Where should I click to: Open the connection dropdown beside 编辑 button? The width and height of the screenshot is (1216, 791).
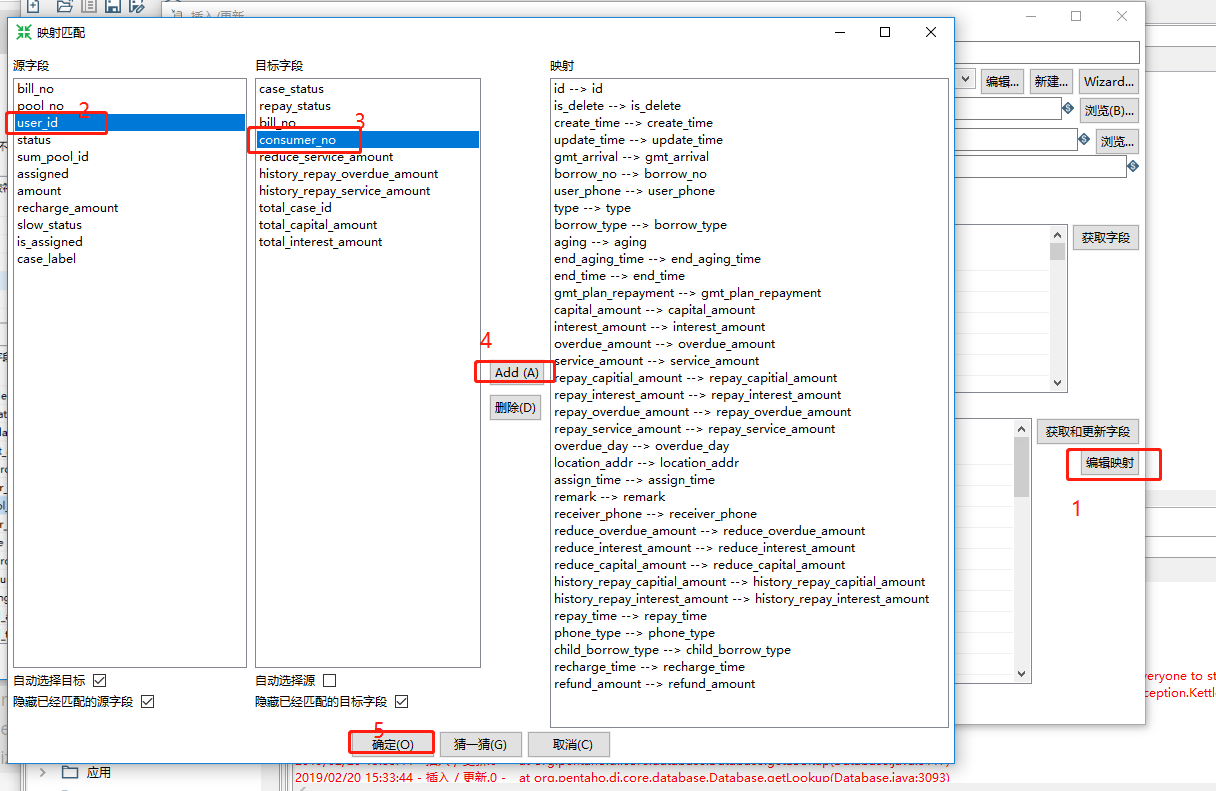tap(965, 79)
